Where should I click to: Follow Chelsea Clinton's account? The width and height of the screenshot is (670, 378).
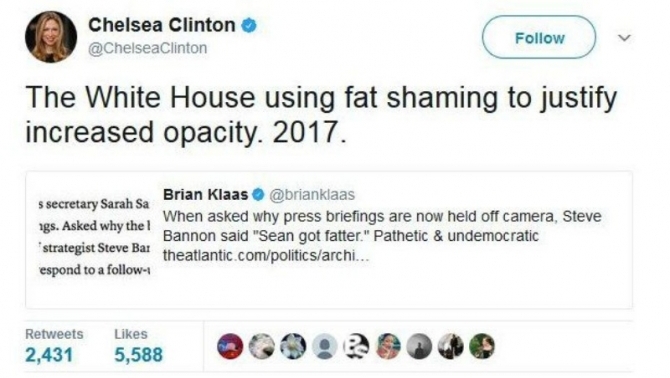coord(539,38)
